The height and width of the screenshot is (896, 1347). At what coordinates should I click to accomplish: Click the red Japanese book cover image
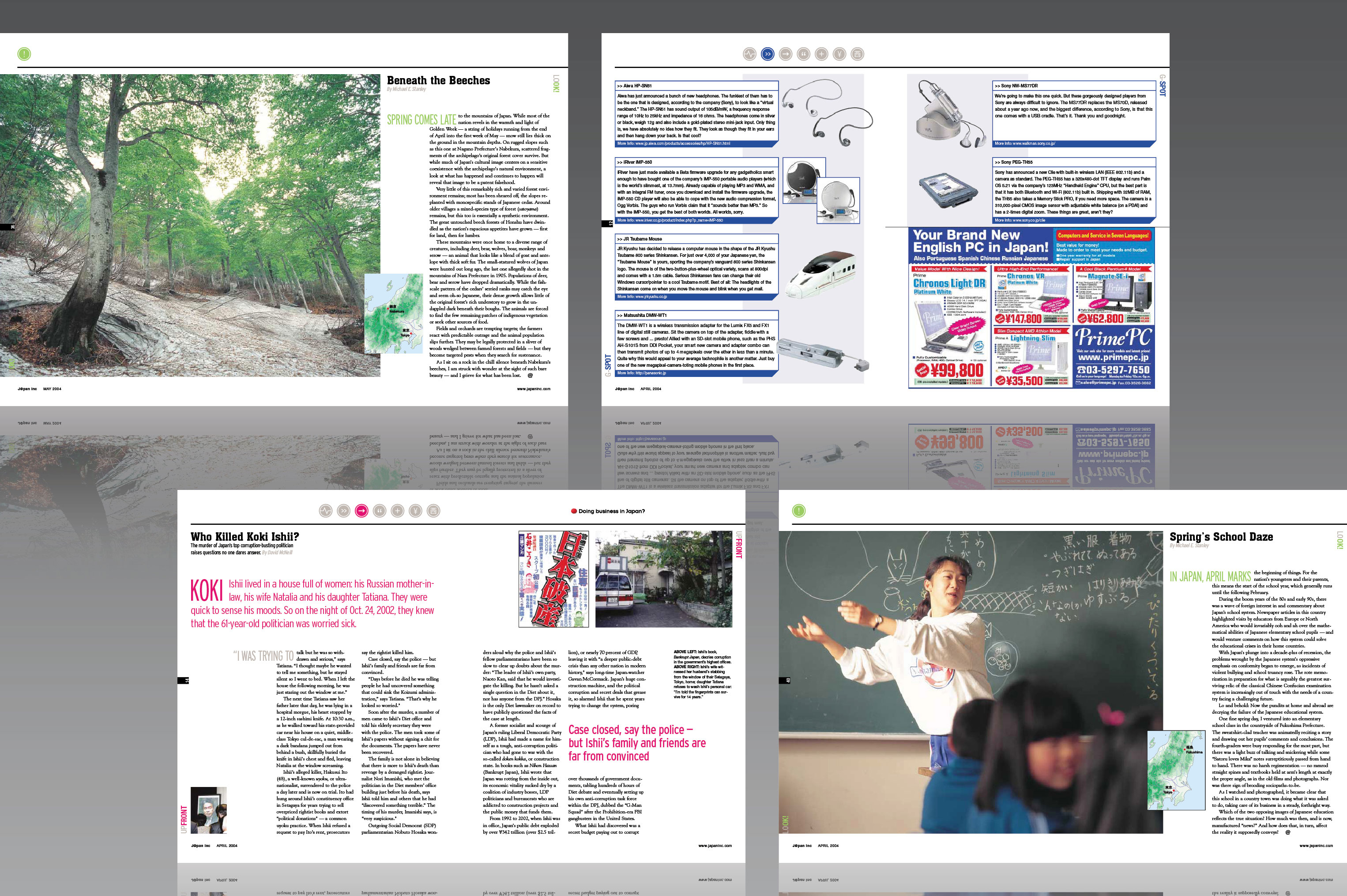[553, 579]
